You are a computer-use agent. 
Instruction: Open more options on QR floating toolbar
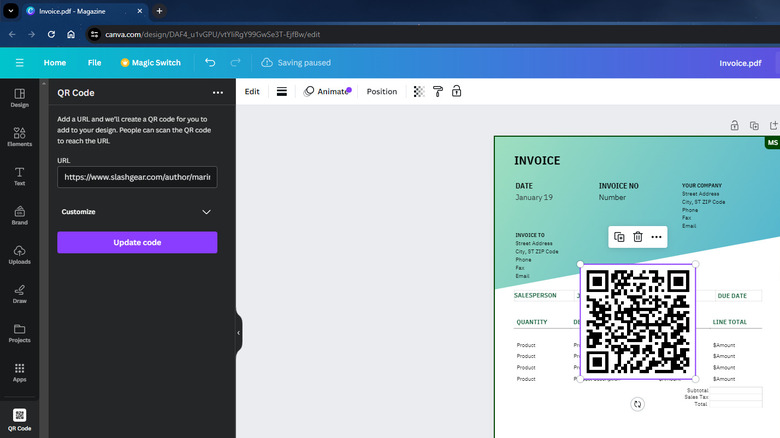656,237
